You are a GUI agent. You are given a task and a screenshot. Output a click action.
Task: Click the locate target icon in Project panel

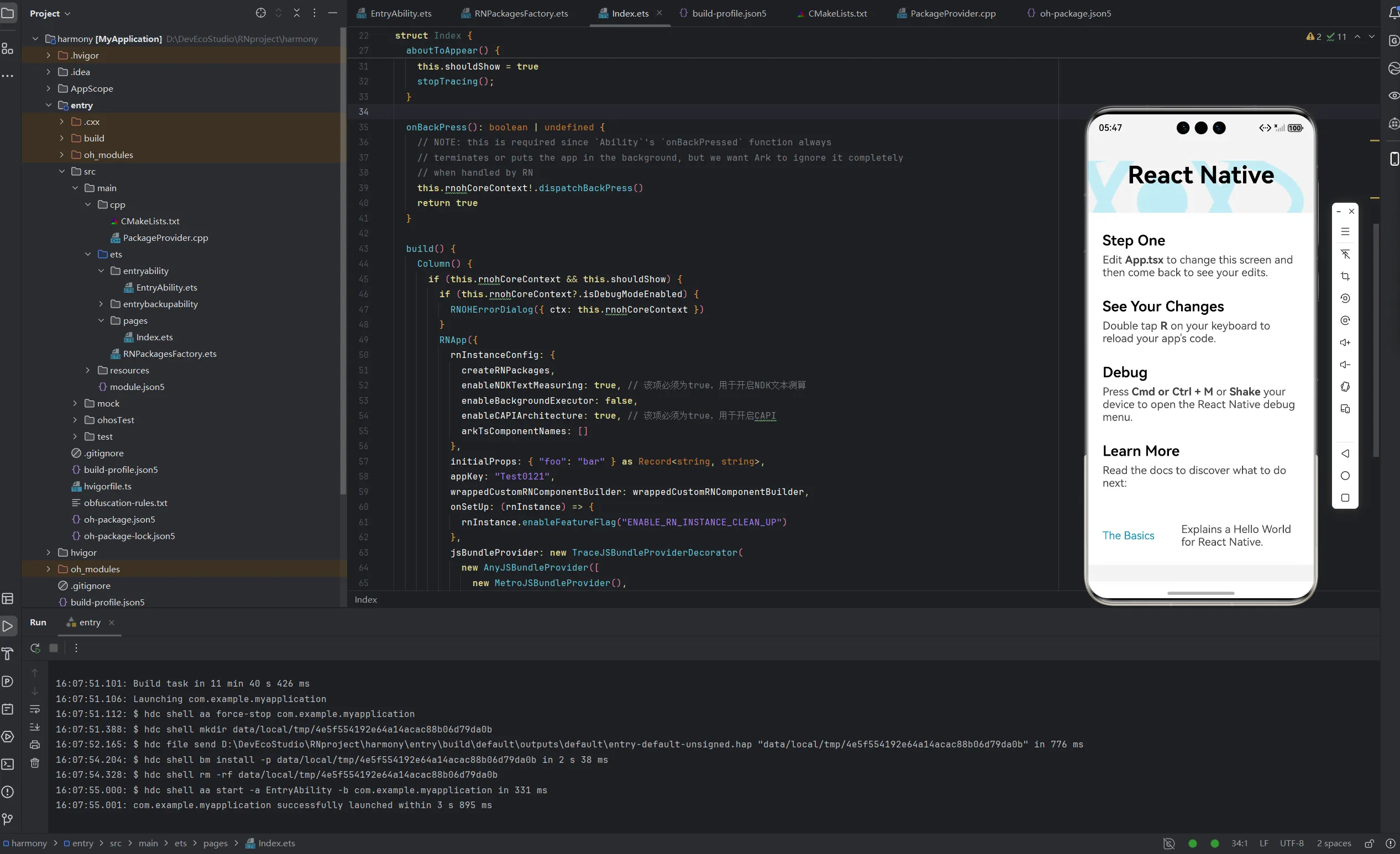(261, 13)
